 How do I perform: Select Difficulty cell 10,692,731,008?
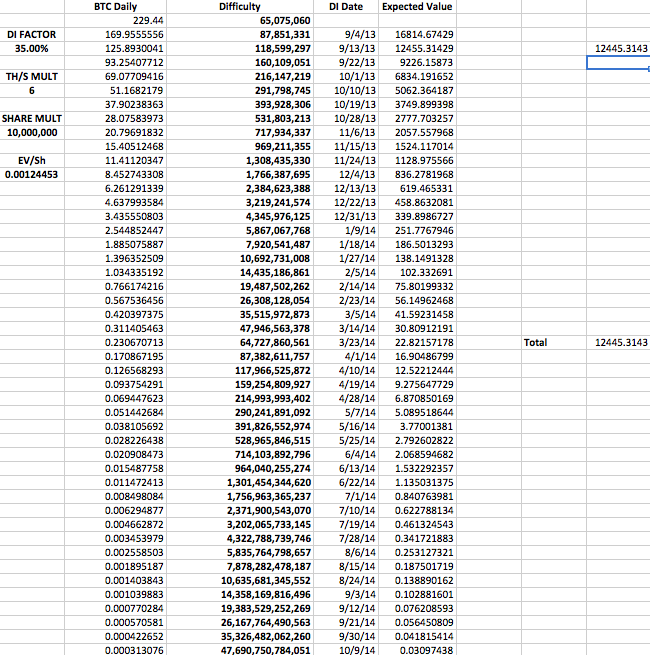[x=240, y=259]
